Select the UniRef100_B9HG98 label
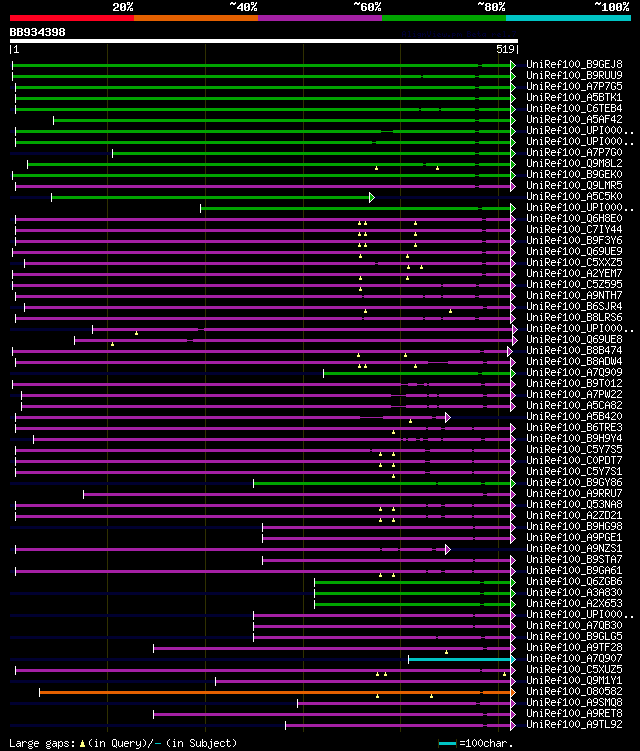This screenshot has height=751, width=640. pos(574,527)
